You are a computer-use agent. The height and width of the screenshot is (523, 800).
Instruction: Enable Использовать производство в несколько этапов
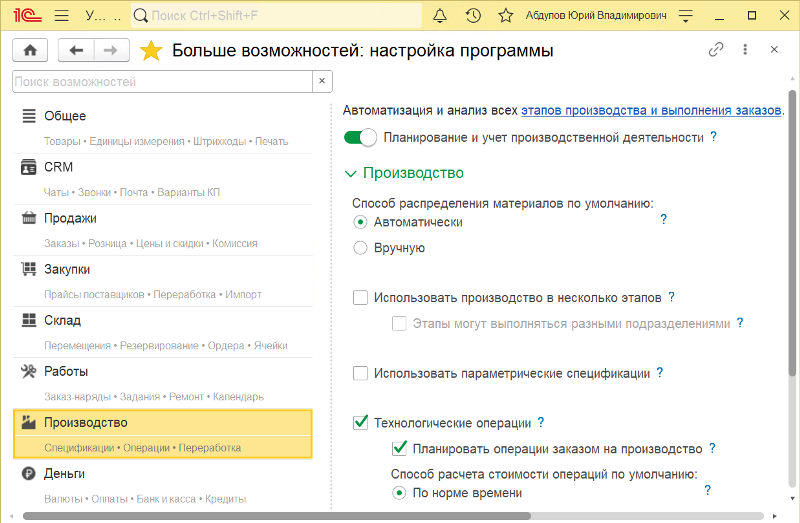(x=360, y=297)
